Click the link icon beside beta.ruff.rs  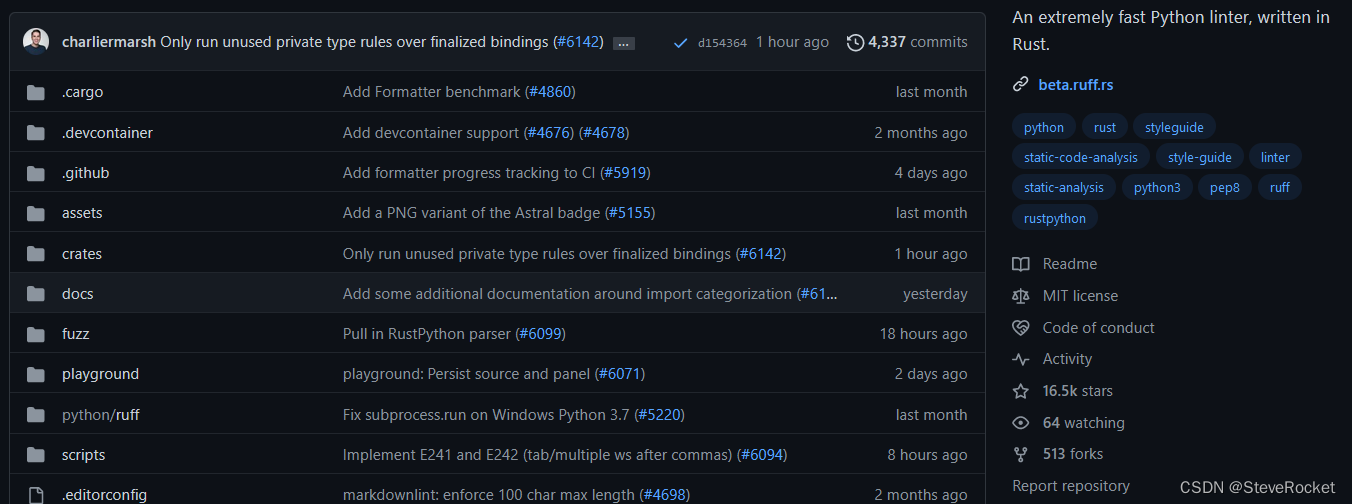pos(1020,85)
